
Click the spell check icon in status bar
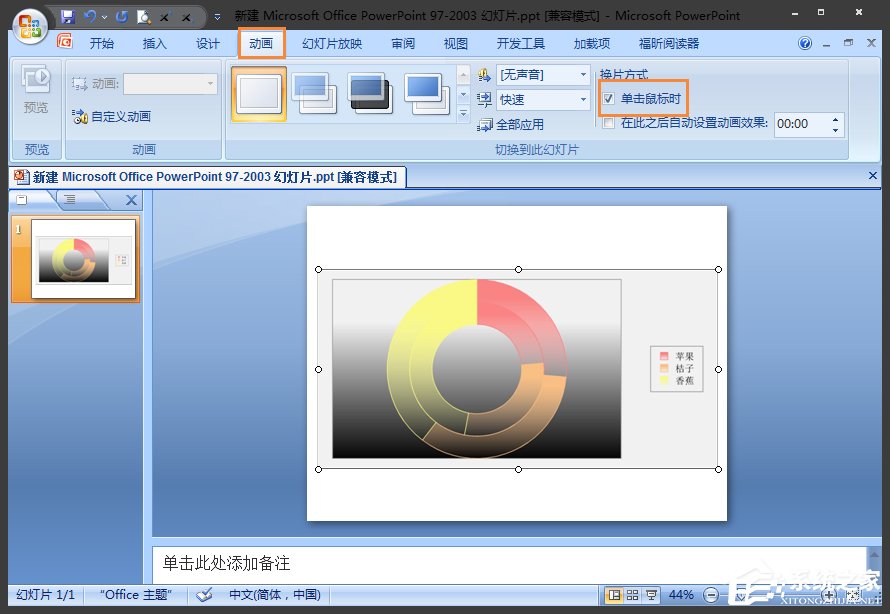pyautogui.click(x=204, y=594)
